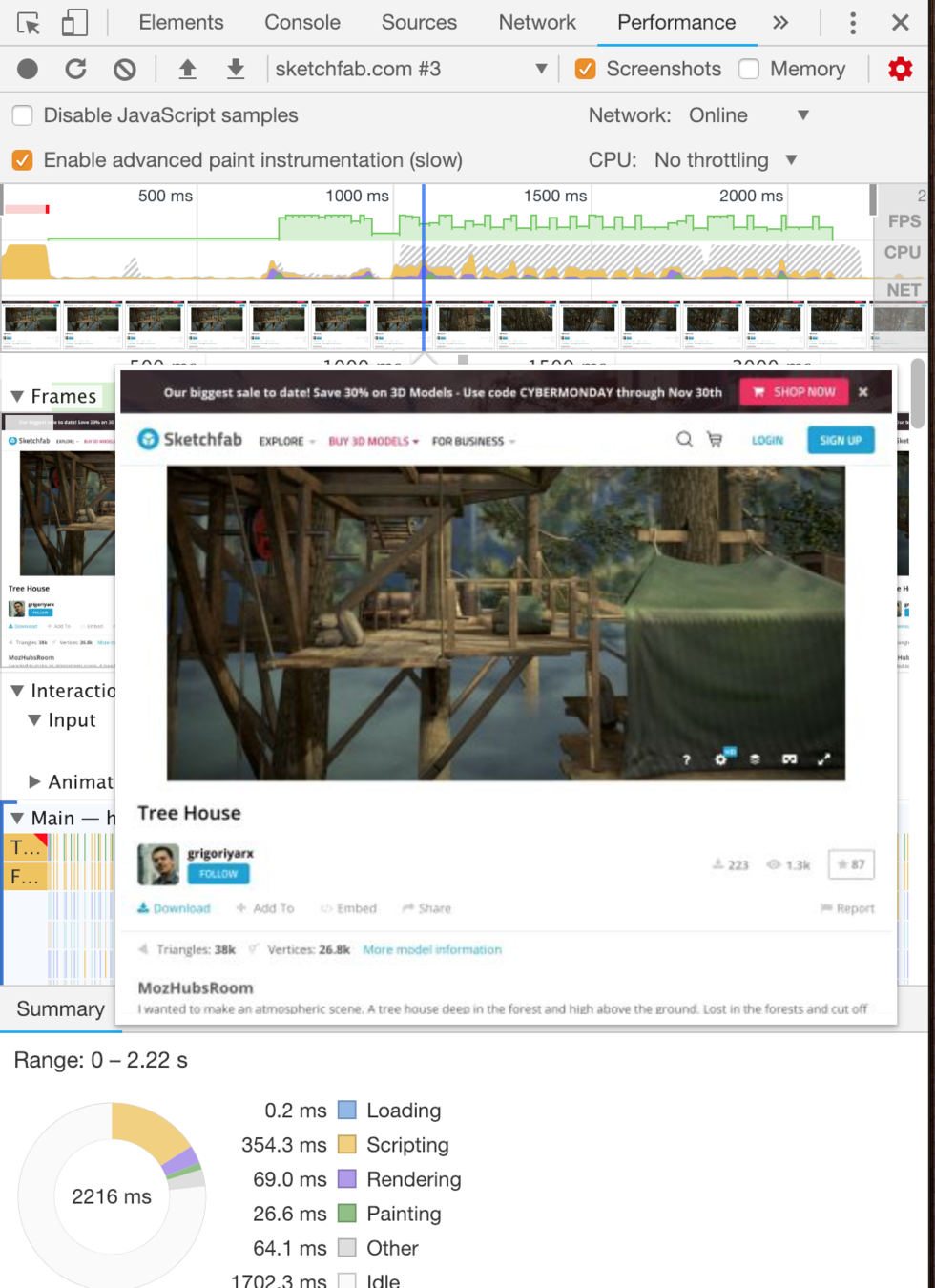Click the Add To link
This screenshot has height=1288, width=935.
click(265, 908)
